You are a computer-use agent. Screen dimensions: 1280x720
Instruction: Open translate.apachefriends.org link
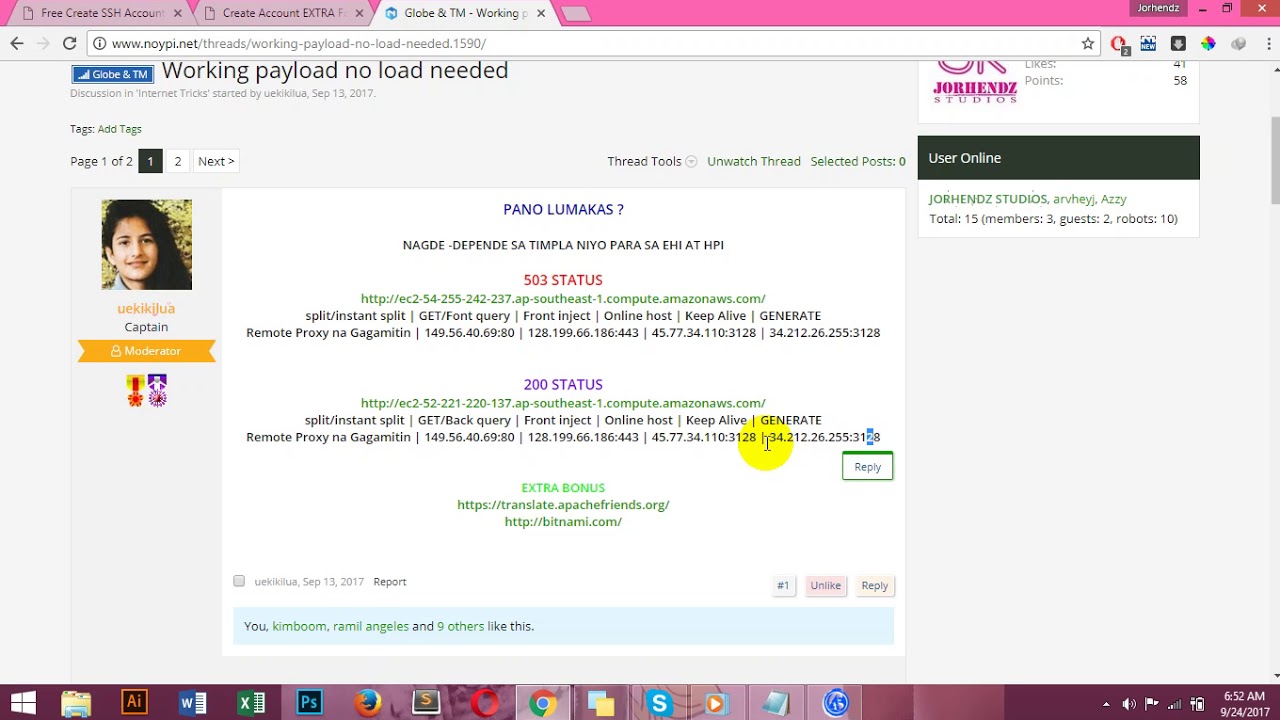pos(563,505)
